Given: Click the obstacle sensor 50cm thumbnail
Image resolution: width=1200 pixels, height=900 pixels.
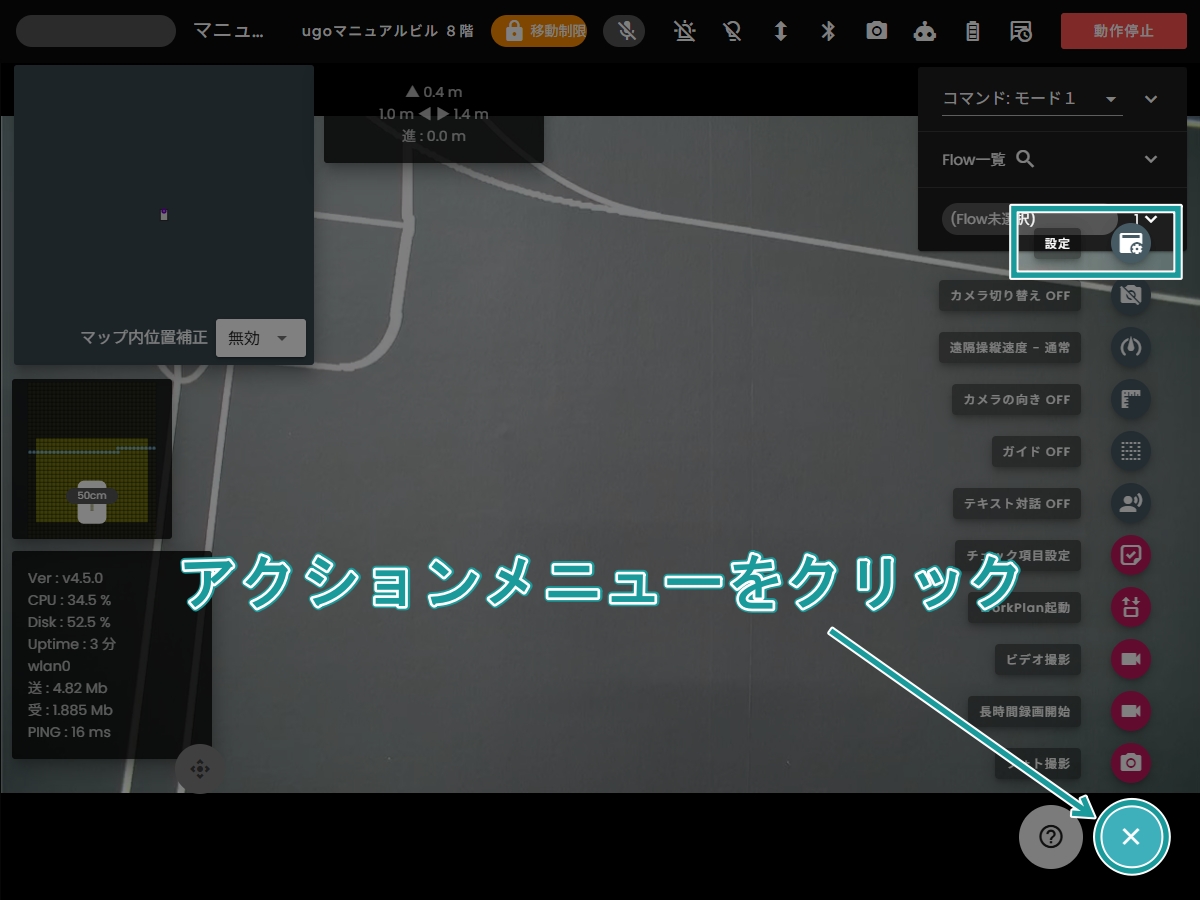Looking at the screenshot, I should (92, 459).
